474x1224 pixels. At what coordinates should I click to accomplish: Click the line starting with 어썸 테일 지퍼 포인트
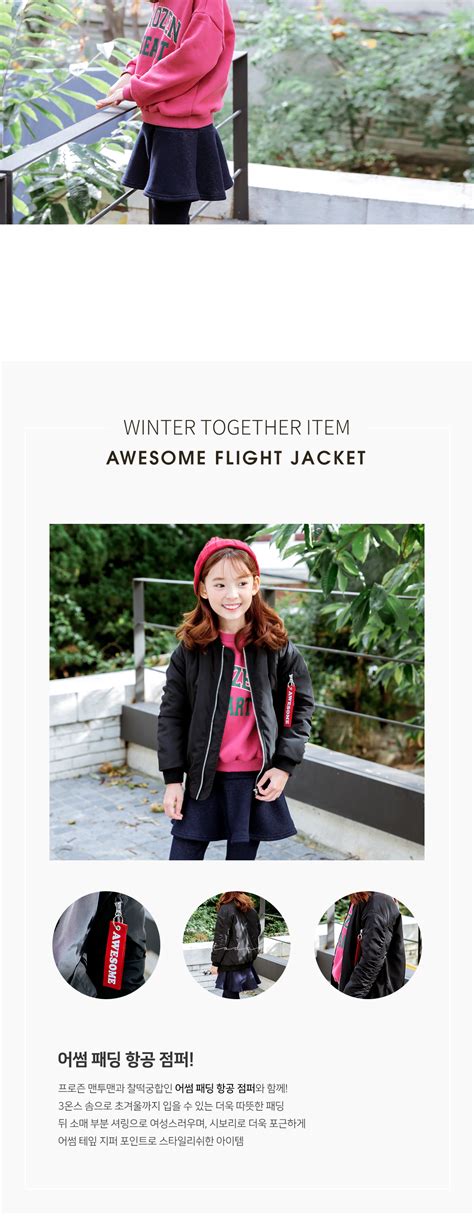pyautogui.click(x=151, y=1140)
